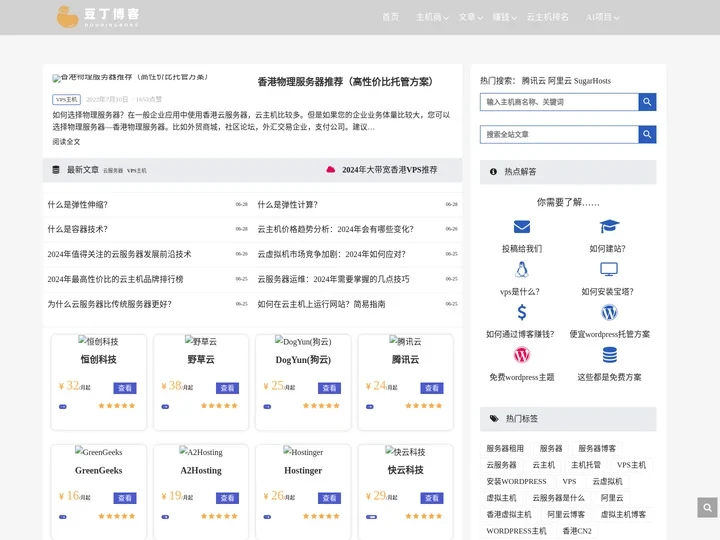Click the monitor icon for 如何安装宝塔
The width and height of the screenshot is (720, 540).
pos(609,269)
